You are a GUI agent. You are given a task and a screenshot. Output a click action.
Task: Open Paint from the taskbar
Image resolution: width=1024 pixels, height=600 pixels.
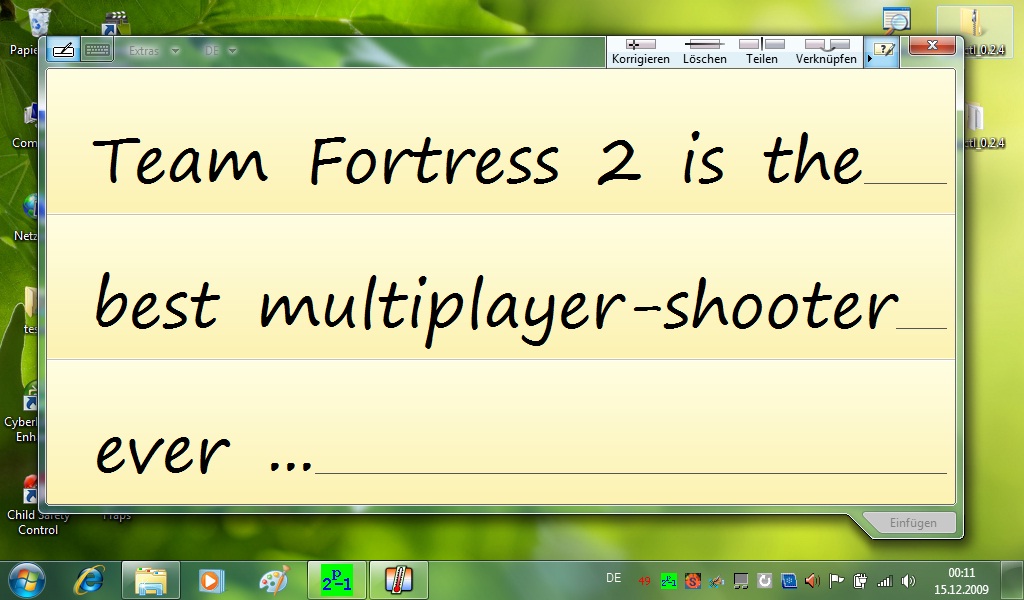tap(274, 580)
